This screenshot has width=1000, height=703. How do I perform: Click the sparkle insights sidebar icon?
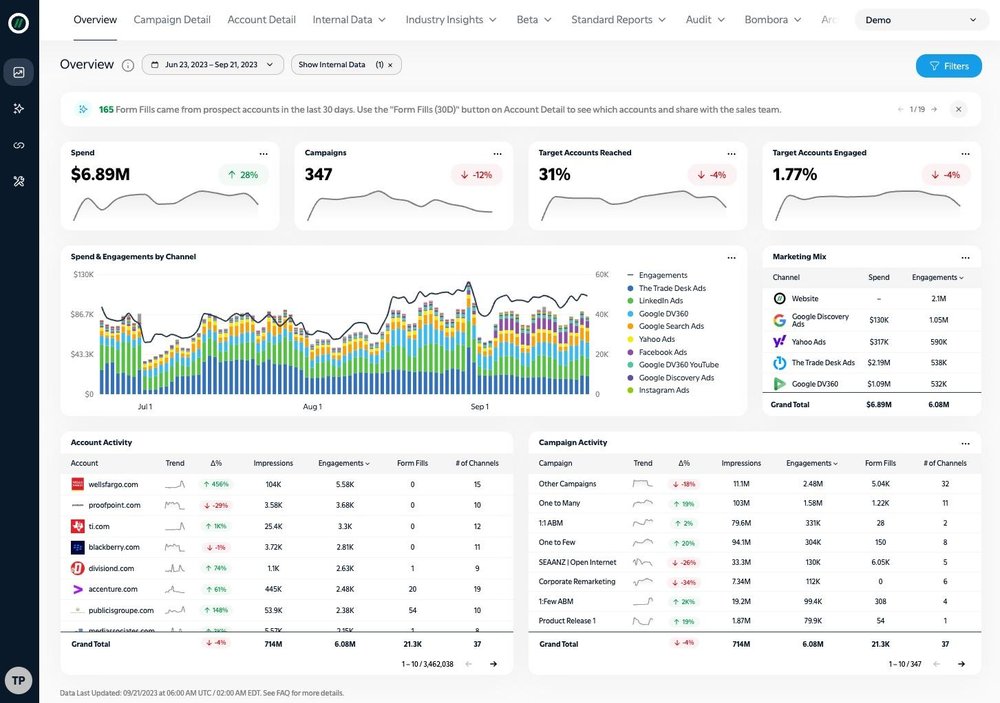pyautogui.click(x=18, y=108)
